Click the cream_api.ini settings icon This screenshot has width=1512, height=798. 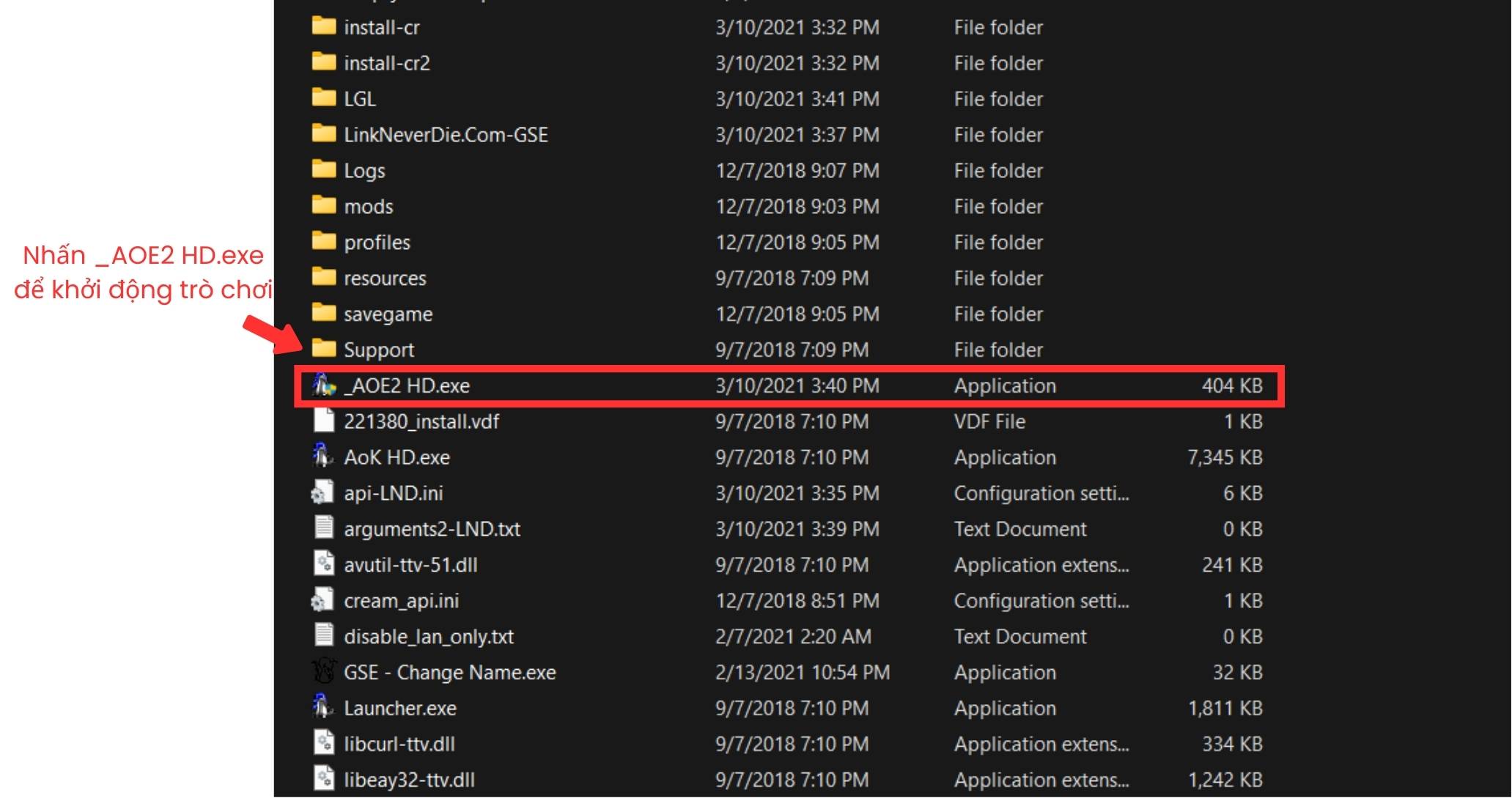[323, 600]
